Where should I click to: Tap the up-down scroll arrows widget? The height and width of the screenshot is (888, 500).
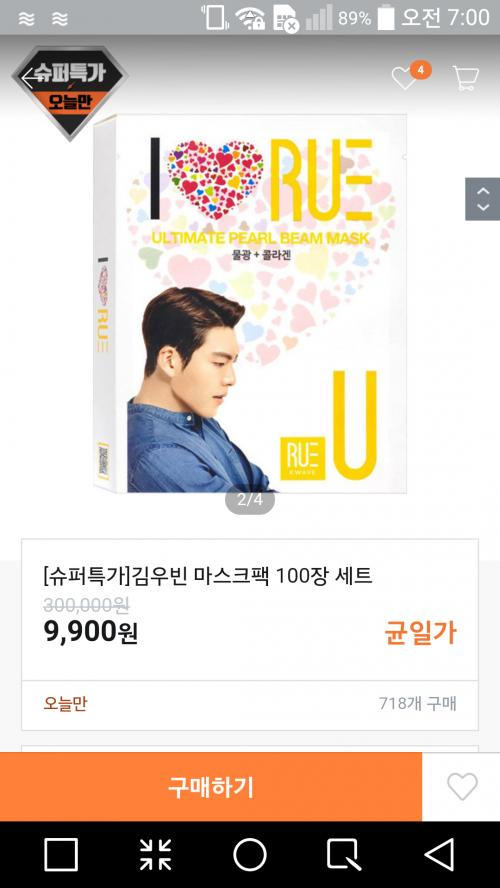pos(482,199)
